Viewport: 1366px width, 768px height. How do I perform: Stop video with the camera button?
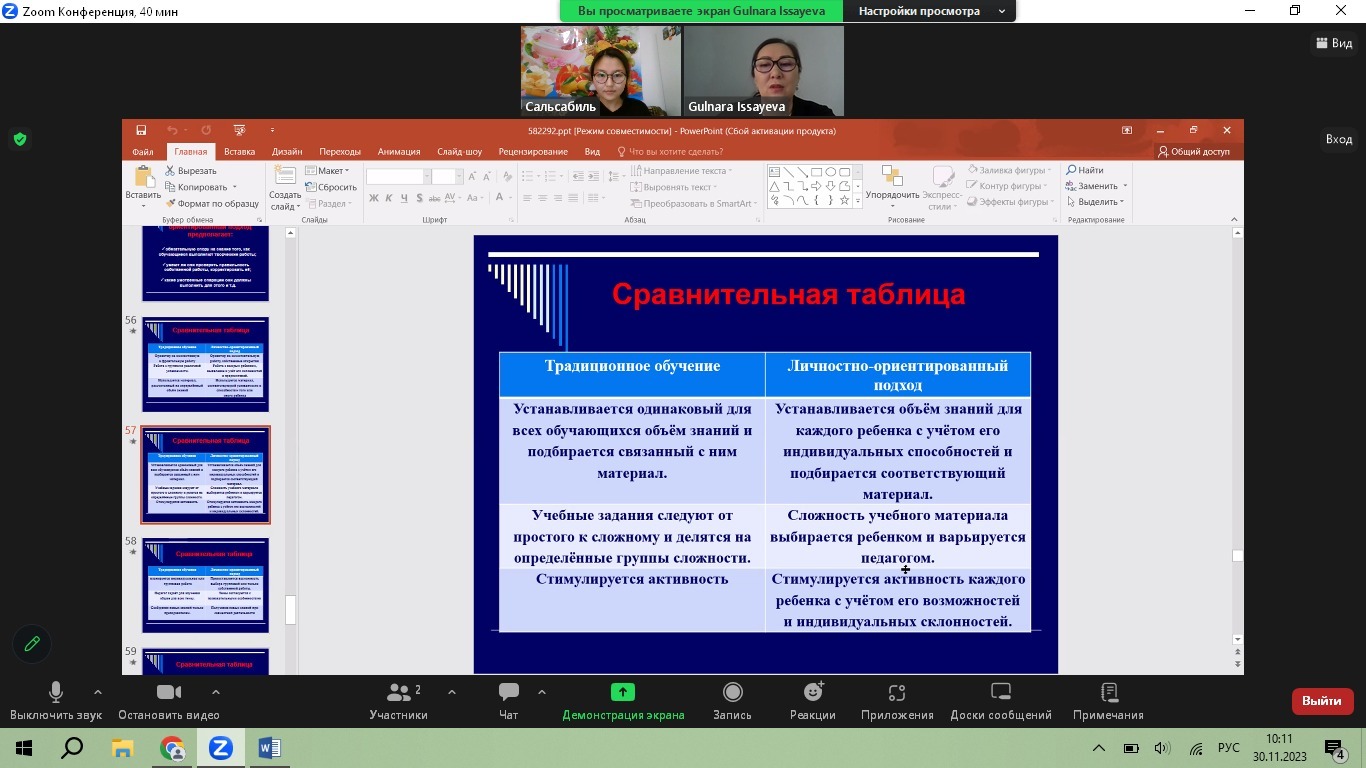pyautogui.click(x=168, y=693)
